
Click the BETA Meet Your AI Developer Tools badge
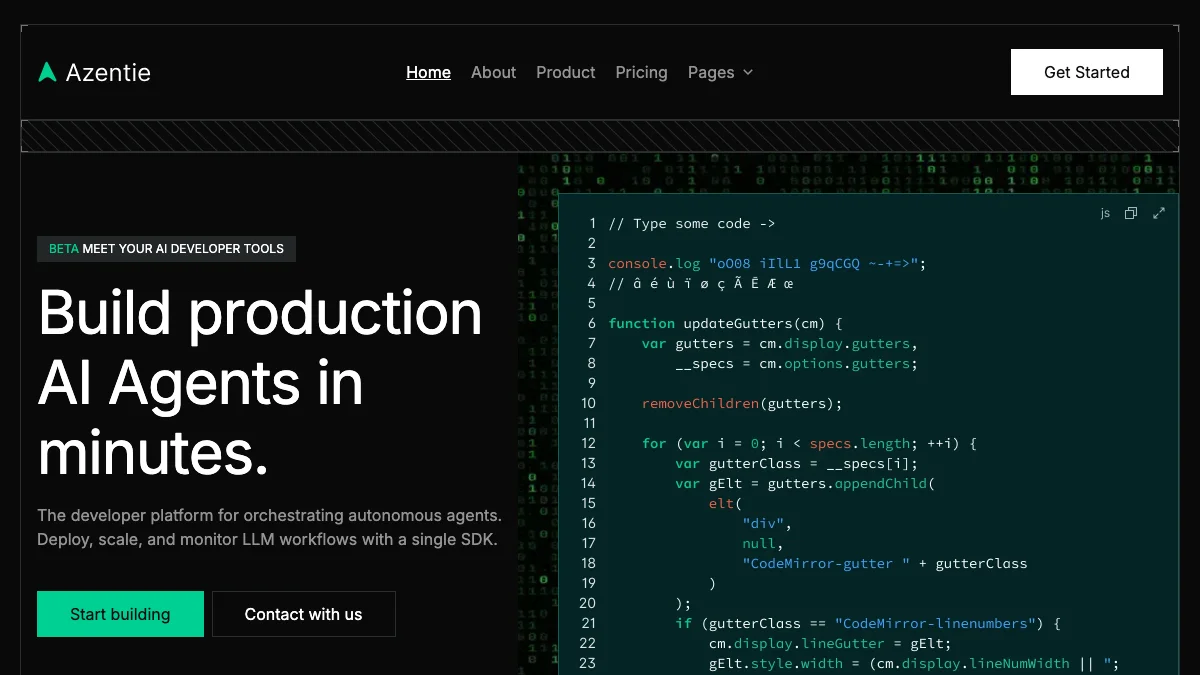(x=166, y=248)
